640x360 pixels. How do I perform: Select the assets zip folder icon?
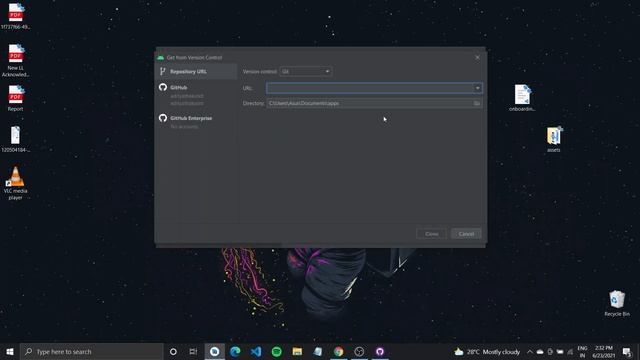click(554, 139)
